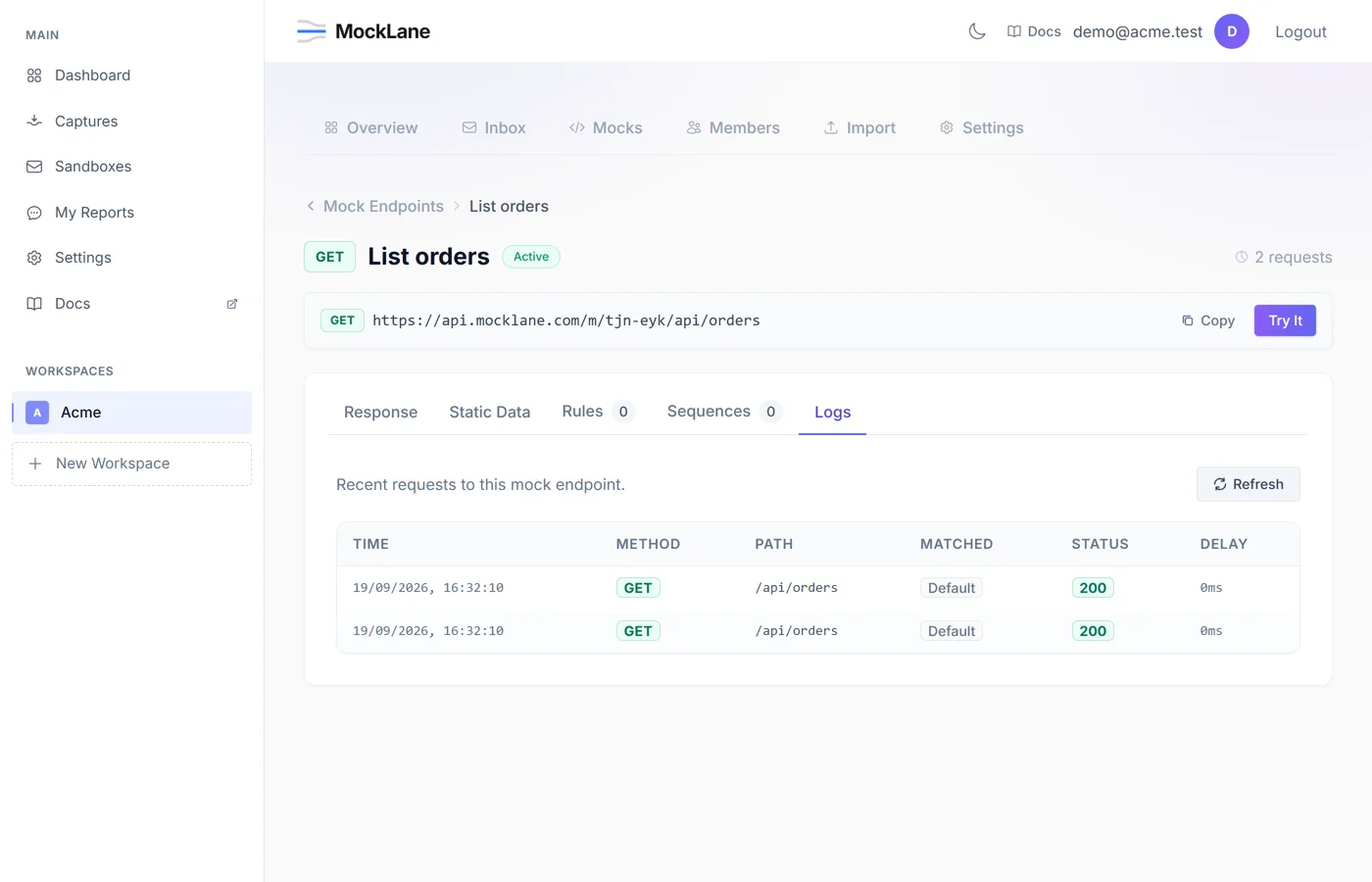Switch to the Overview tab
Image resolution: width=1372 pixels, height=882 pixels.
[370, 127]
